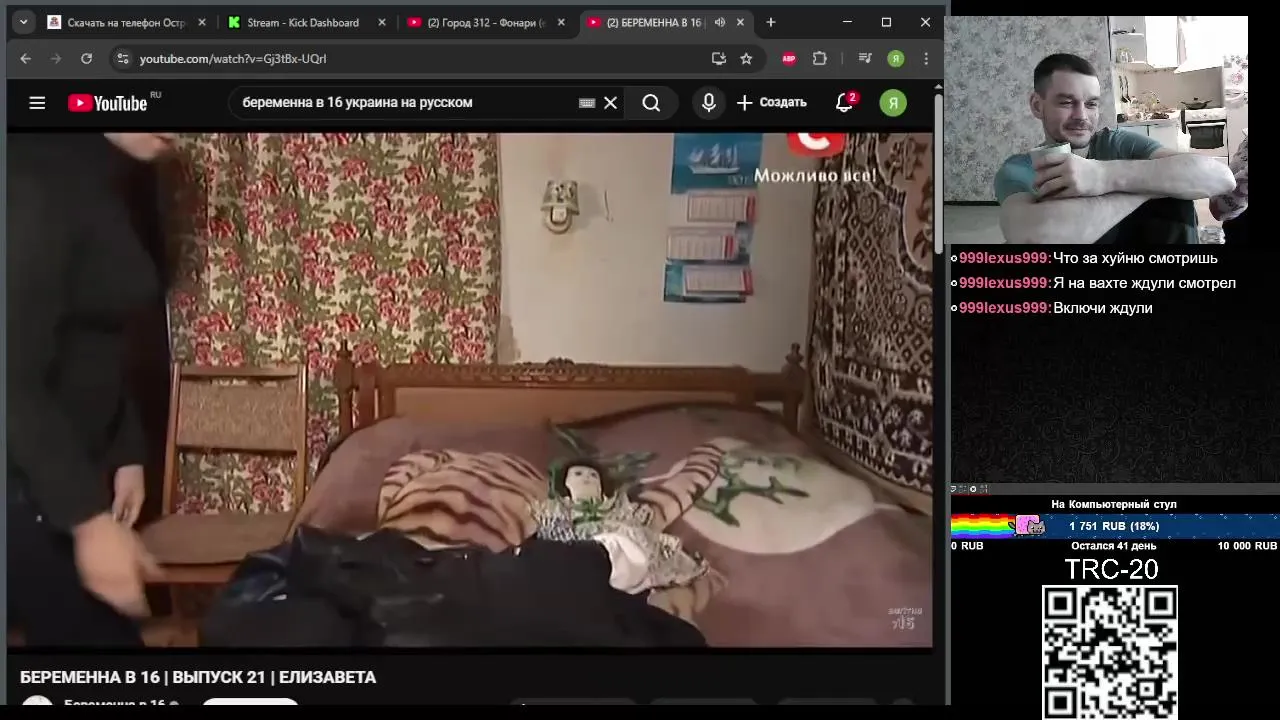Open YouTube notifications bell
Image resolution: width=1280 pixels, height=720 pixels.
click(x=845, y=102)
